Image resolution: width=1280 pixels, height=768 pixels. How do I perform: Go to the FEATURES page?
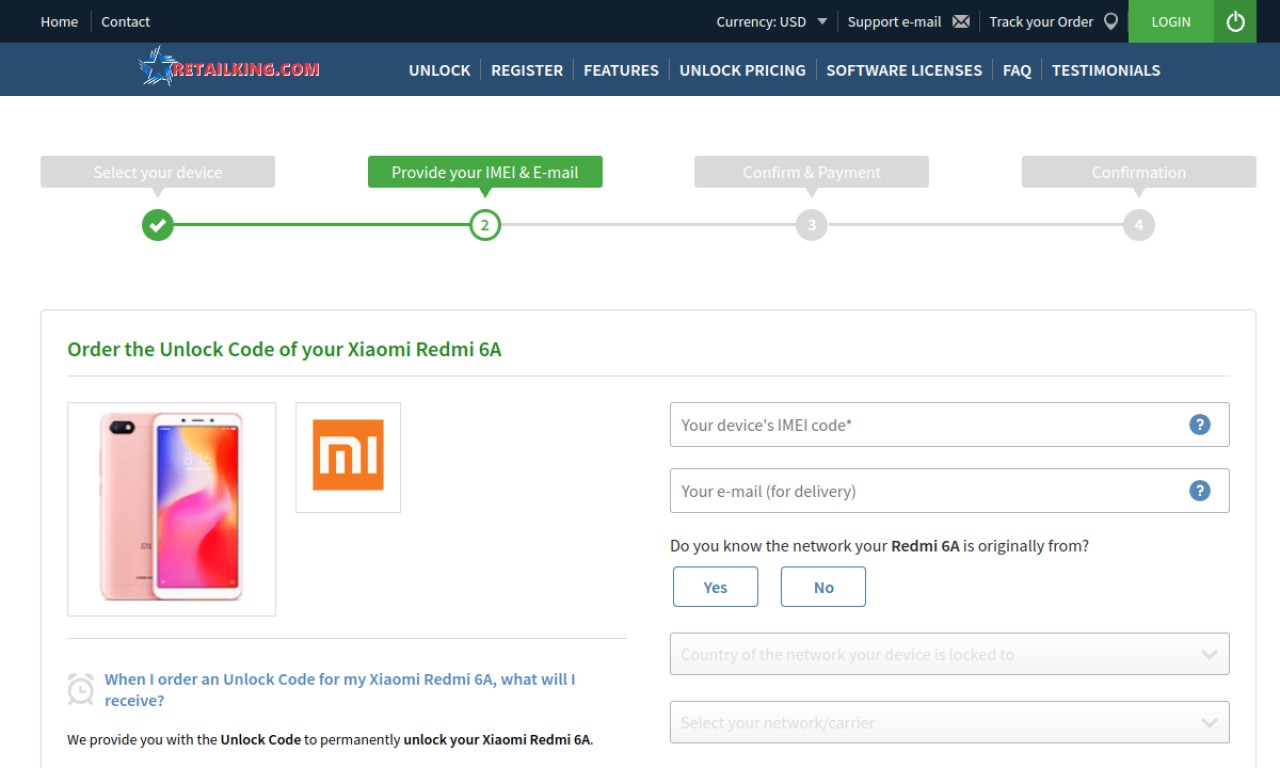click(621, 70)
